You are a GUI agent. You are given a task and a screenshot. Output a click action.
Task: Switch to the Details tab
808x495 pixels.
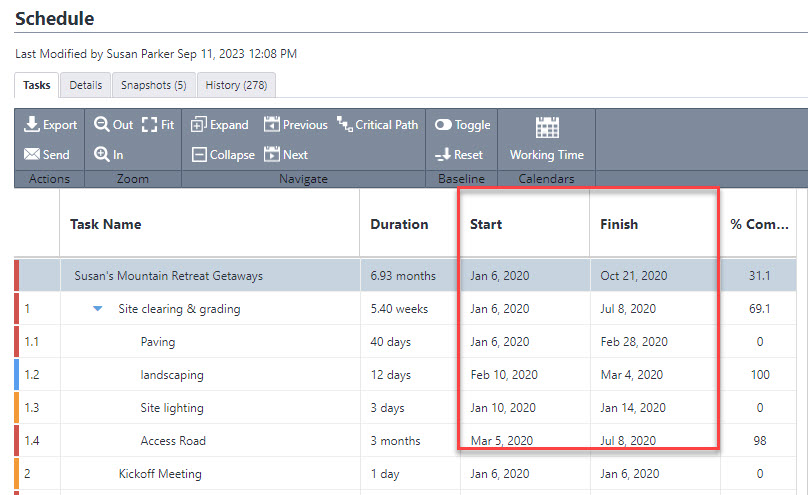[x=86, y=85]
